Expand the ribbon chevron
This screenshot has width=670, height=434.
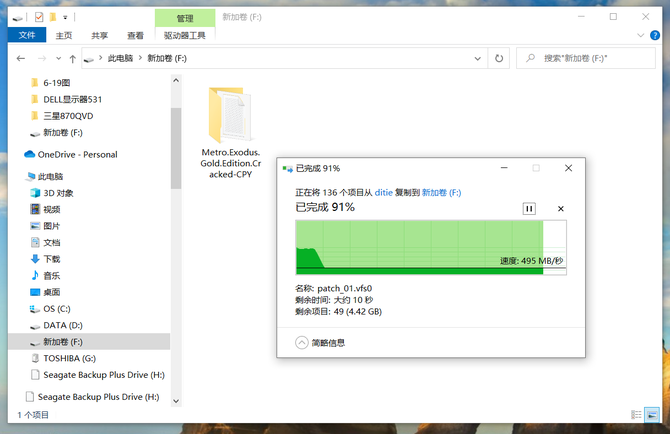point(640,35)
